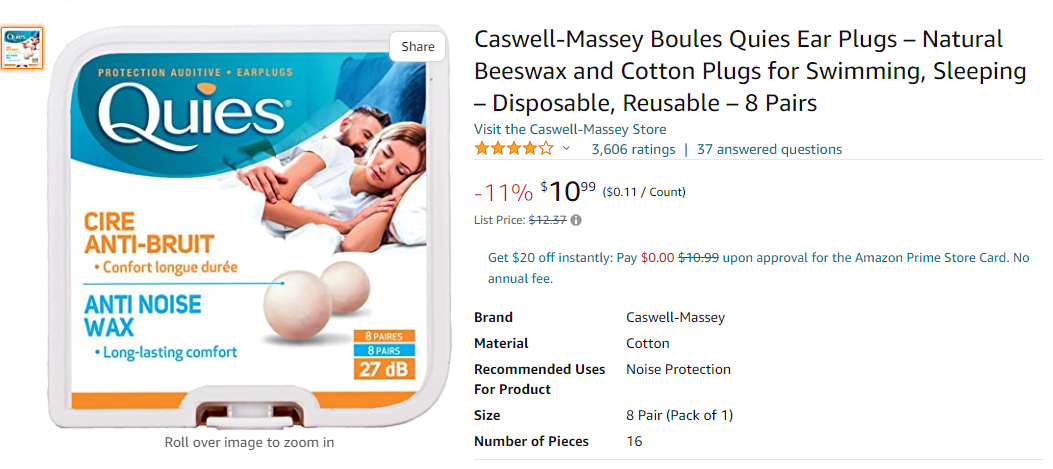1053x469 pixels.
Task: Click the Brand value Caswell-Massey in the table
Action: (x=675, y=317)
